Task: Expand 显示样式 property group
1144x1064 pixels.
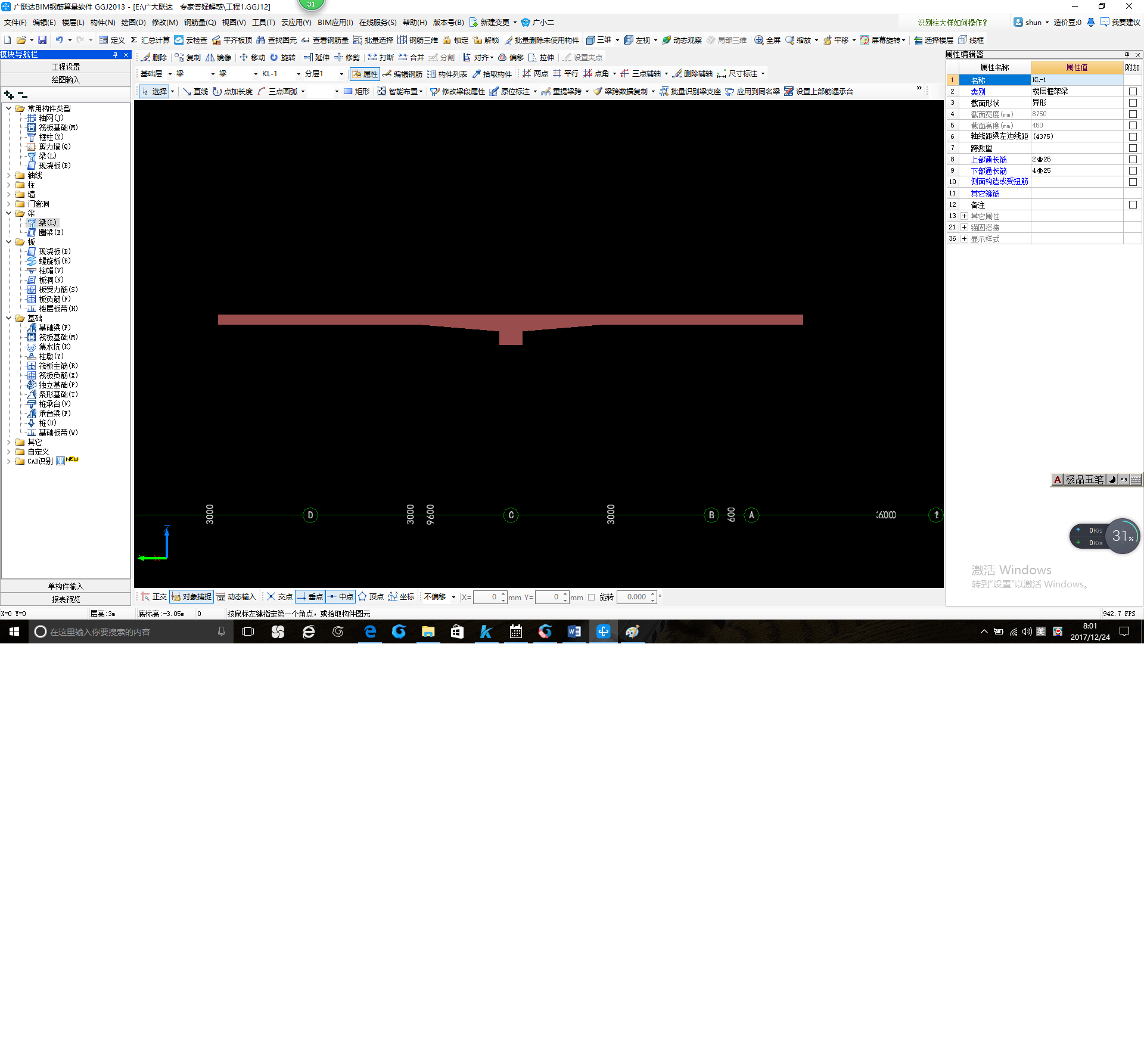Action: click(x=964, y=238)
